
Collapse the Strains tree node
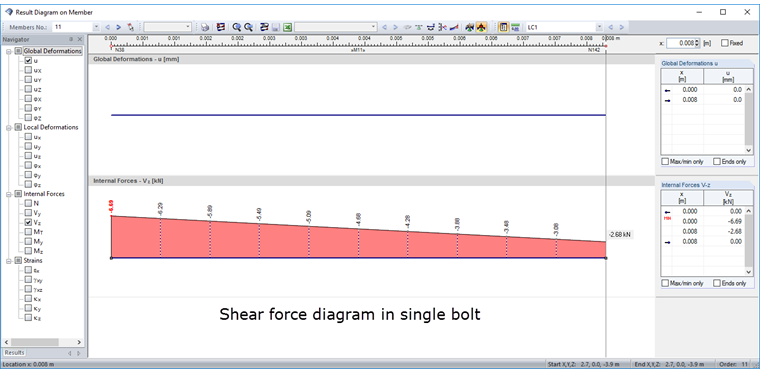point(9,261)
